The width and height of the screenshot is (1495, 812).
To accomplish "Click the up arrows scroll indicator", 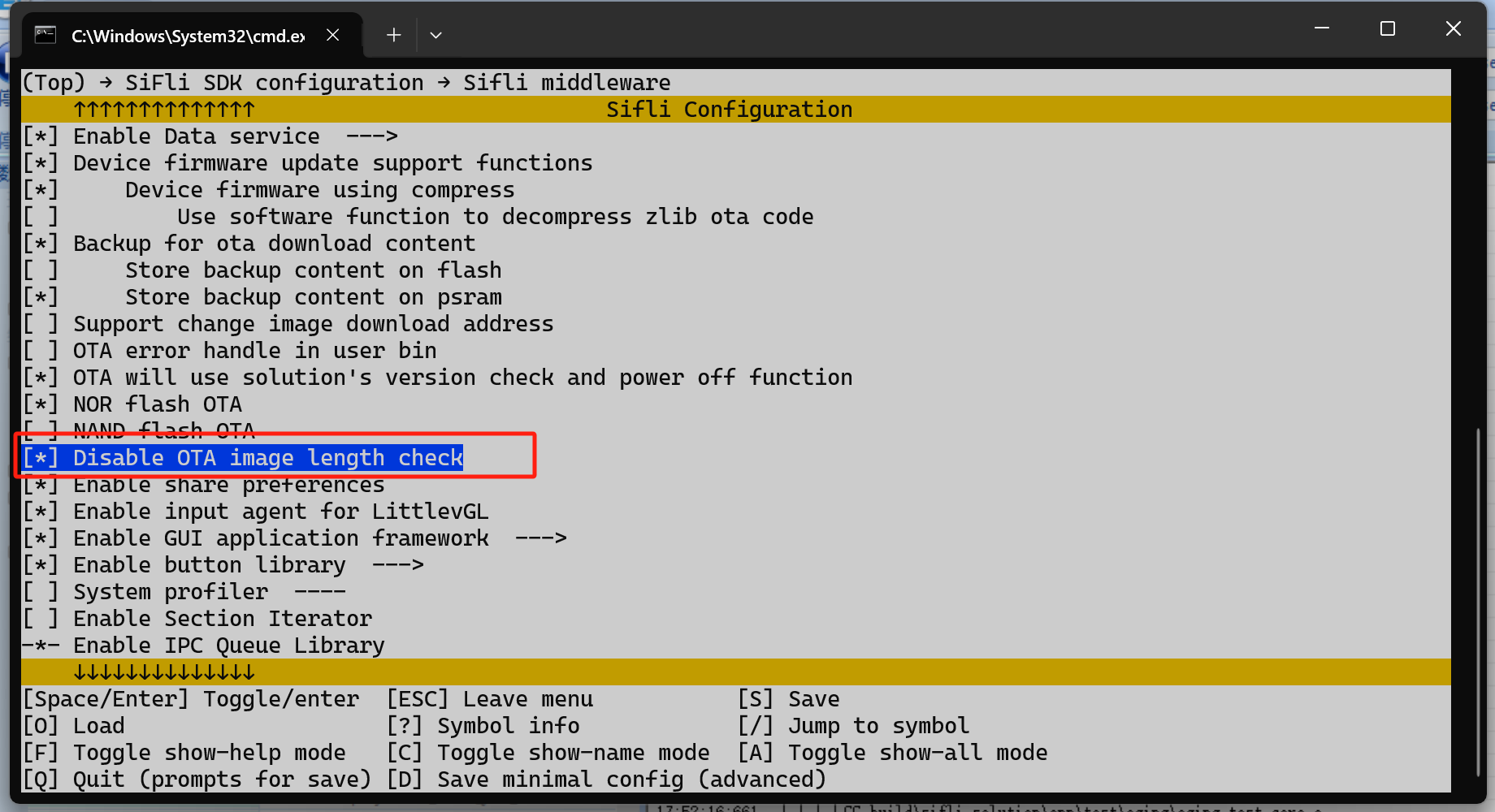I will (164, 110).
